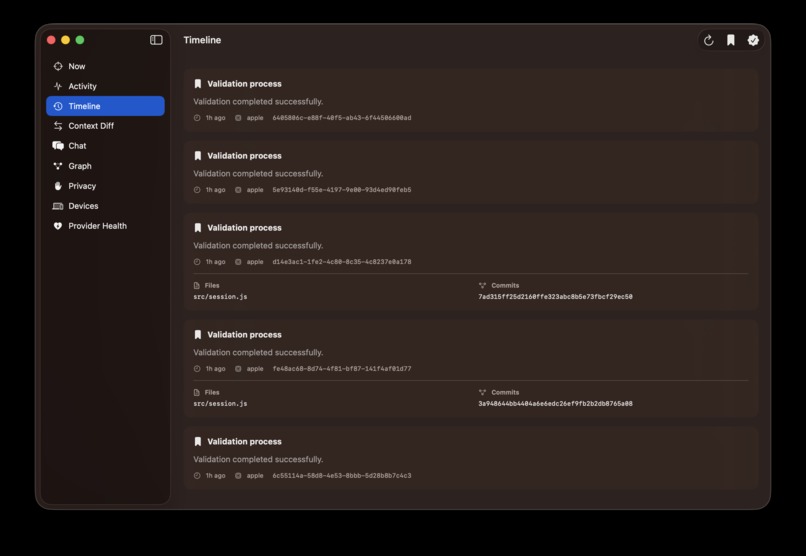806x556 pixels.
Task: Click the yellow minimize window button
Action: click(x=65, y=40)
